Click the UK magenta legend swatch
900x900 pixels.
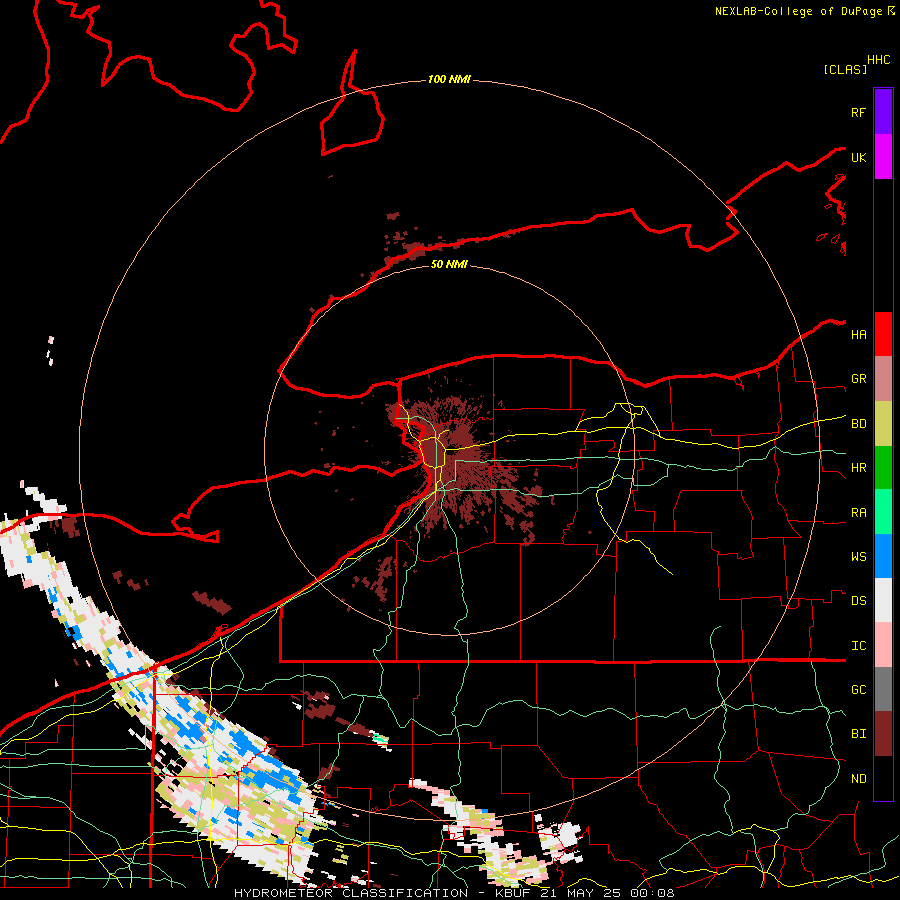(883, 157)
